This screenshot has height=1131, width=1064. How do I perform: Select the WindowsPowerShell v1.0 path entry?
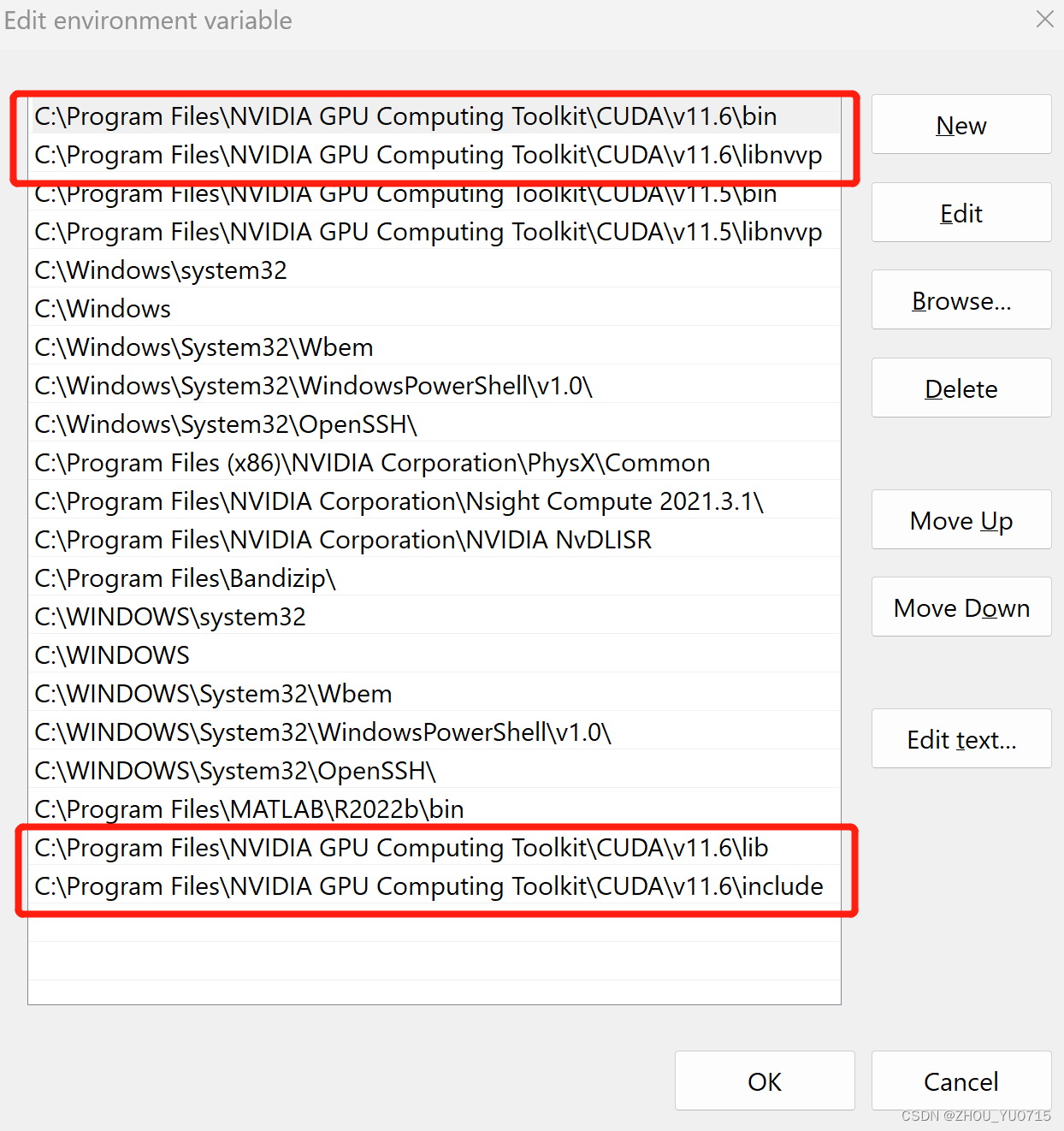(314, 385)
